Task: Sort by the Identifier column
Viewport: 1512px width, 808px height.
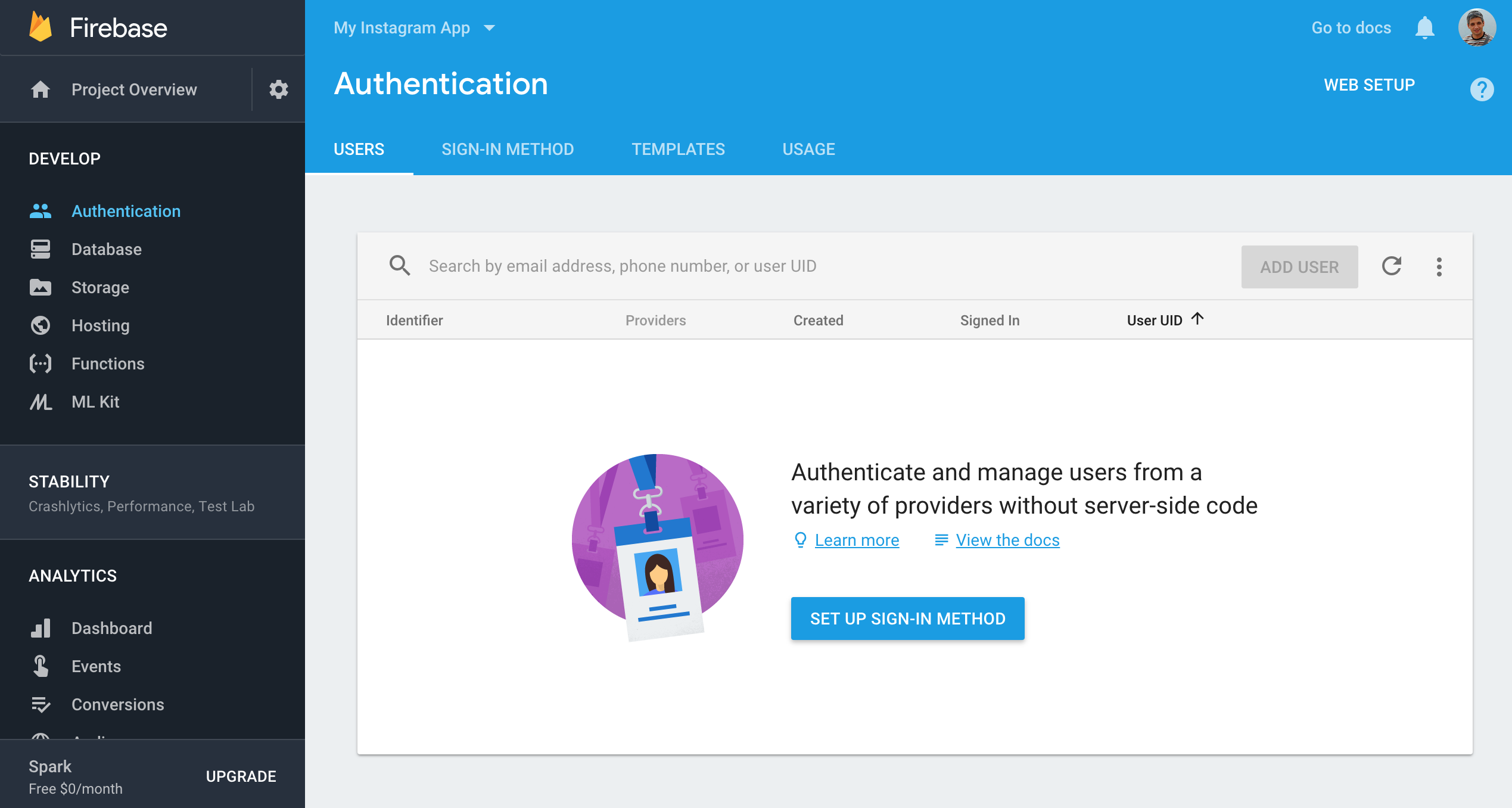Action: tap(414, 320)
